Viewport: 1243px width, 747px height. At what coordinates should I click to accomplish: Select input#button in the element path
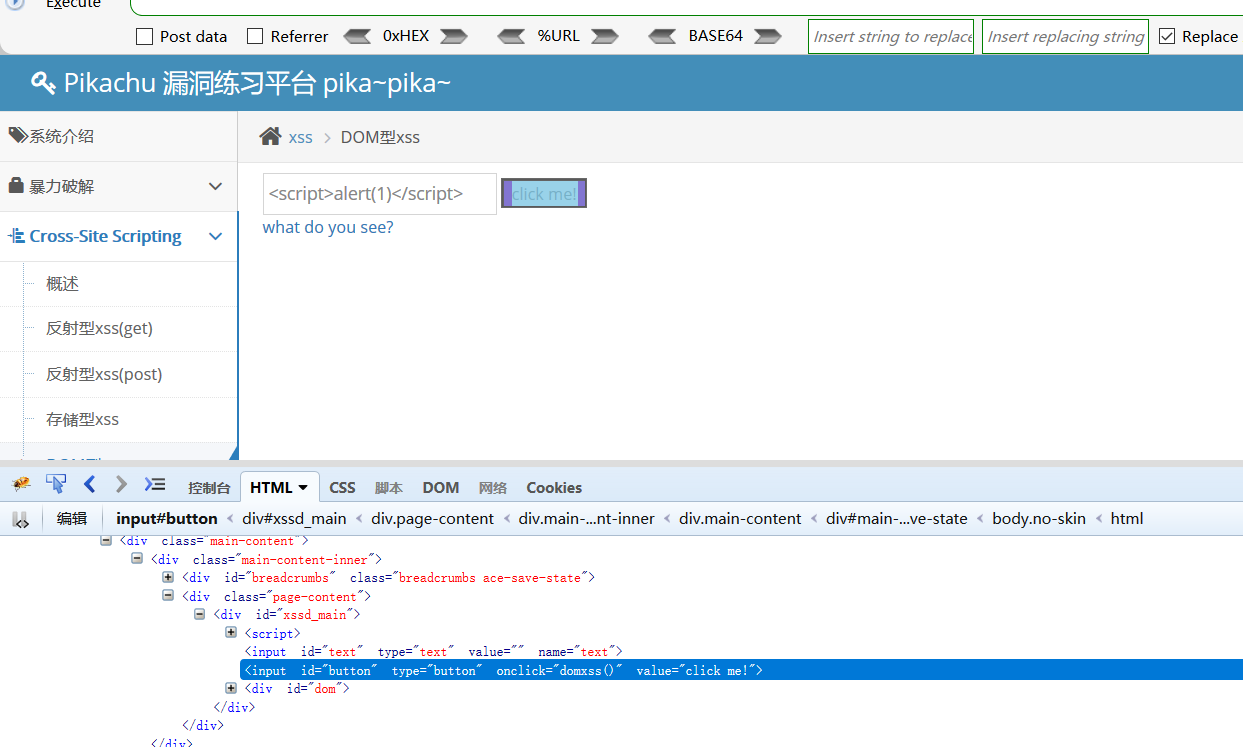pos(167,518)
